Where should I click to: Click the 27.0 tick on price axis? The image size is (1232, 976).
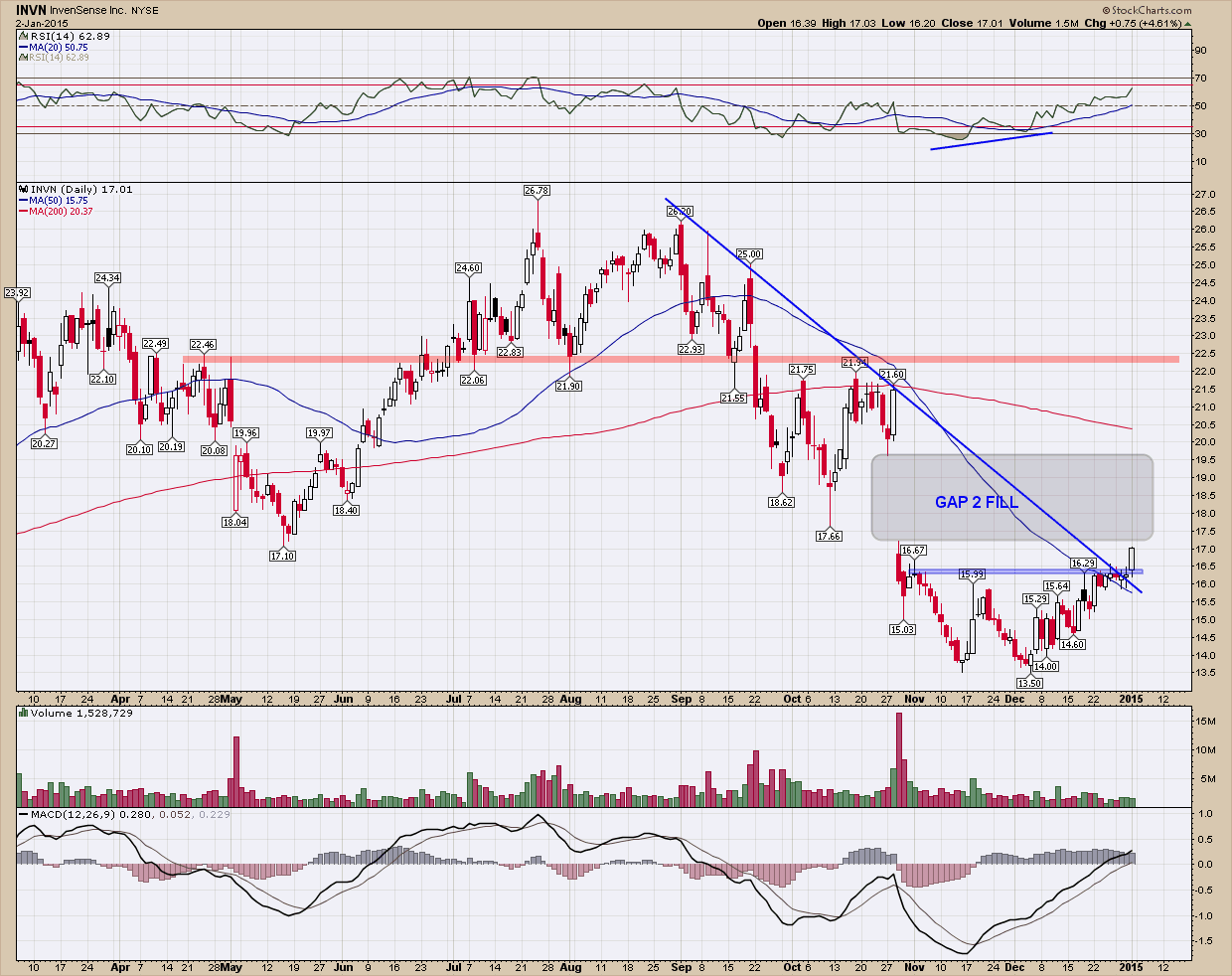coord(1204,194)
